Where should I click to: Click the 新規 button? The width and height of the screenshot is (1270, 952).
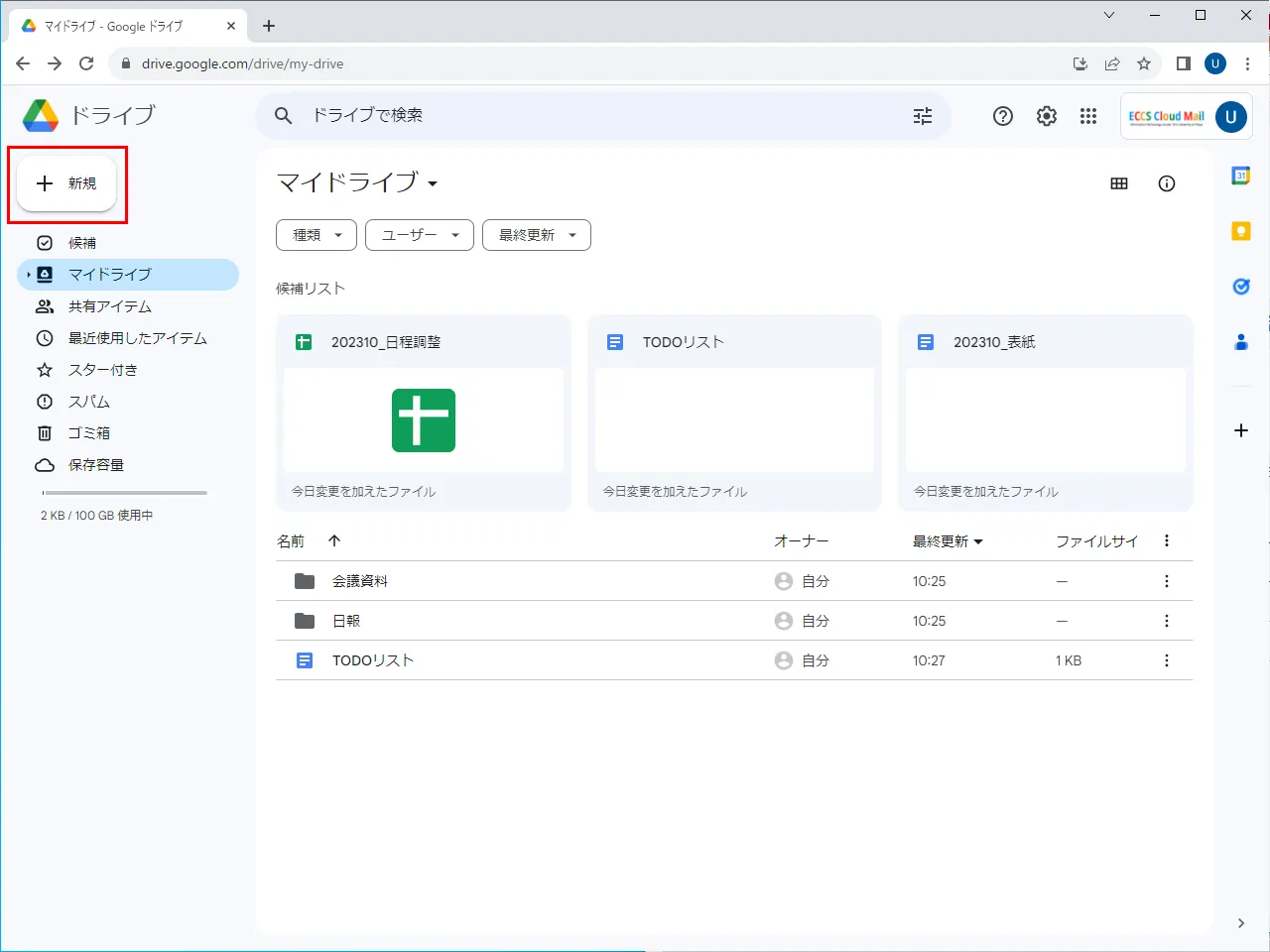pyautogui.click(x=67, y=183)
